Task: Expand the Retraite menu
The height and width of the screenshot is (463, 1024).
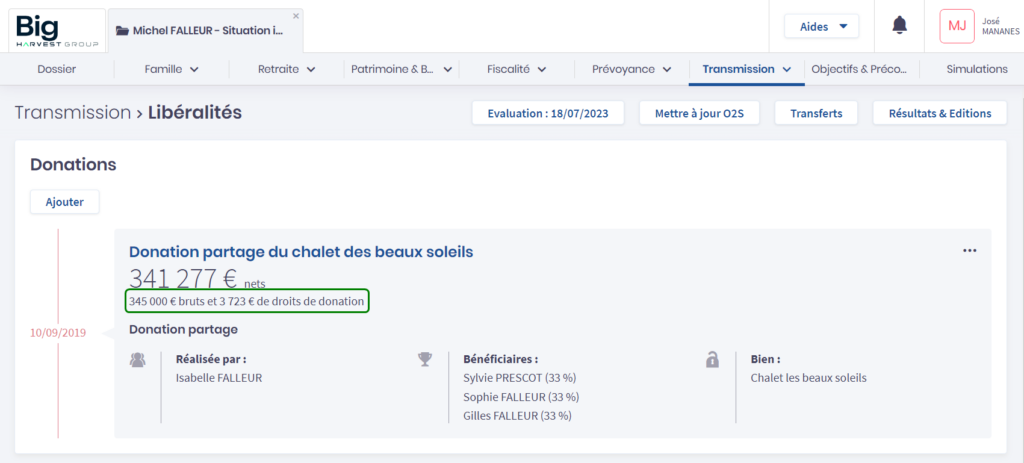Action: tap(287, 69)
